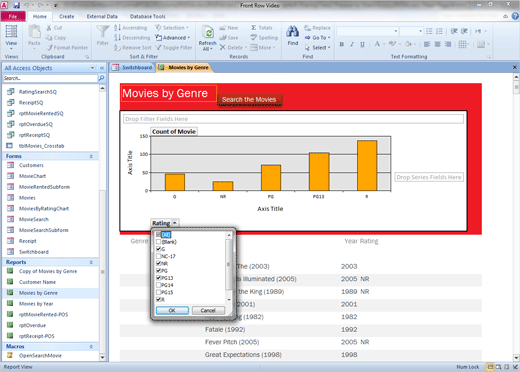Screen dimensions: 520x372
Task: Click Remove Sort
Action: click(133, 48)
